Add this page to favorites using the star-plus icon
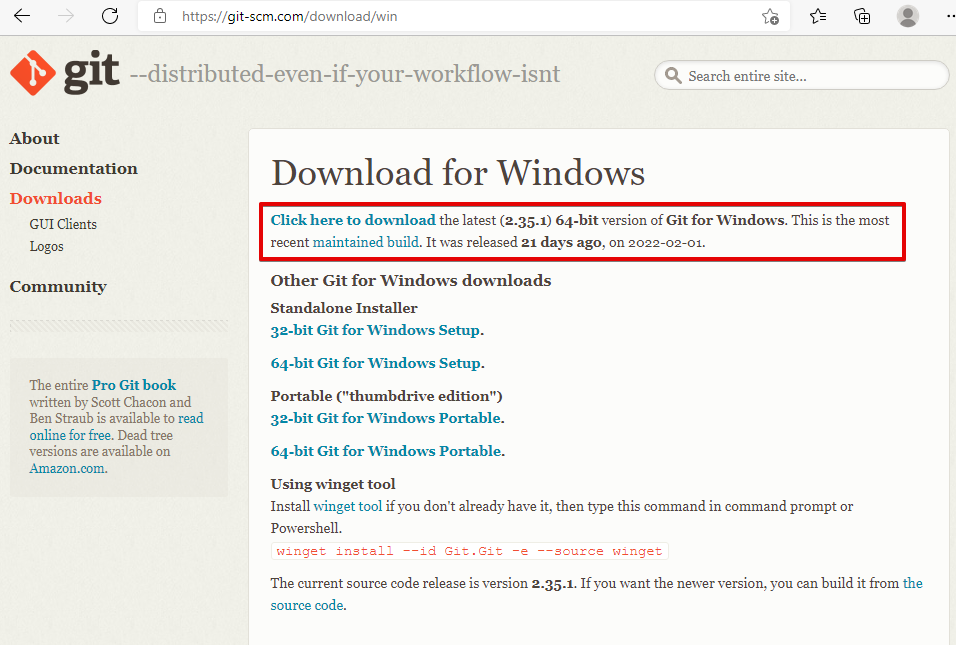 point(771,16)
